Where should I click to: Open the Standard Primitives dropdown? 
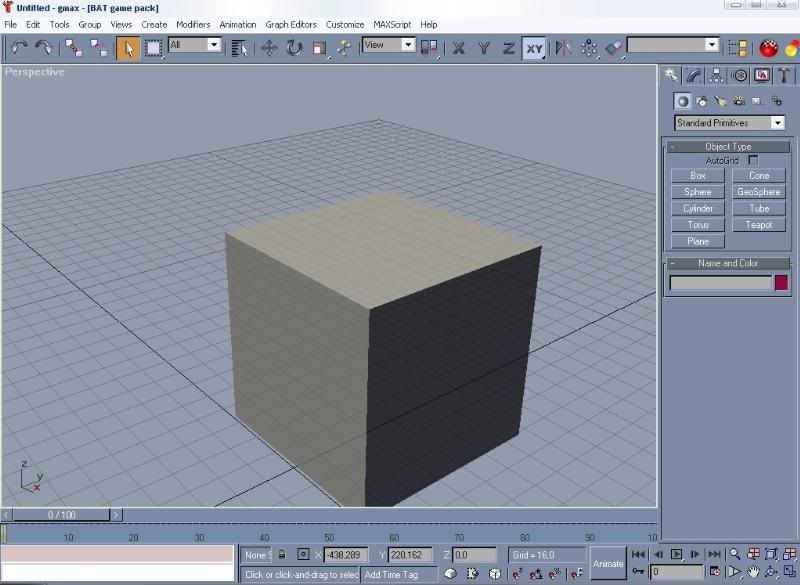(x=729, y=122)
